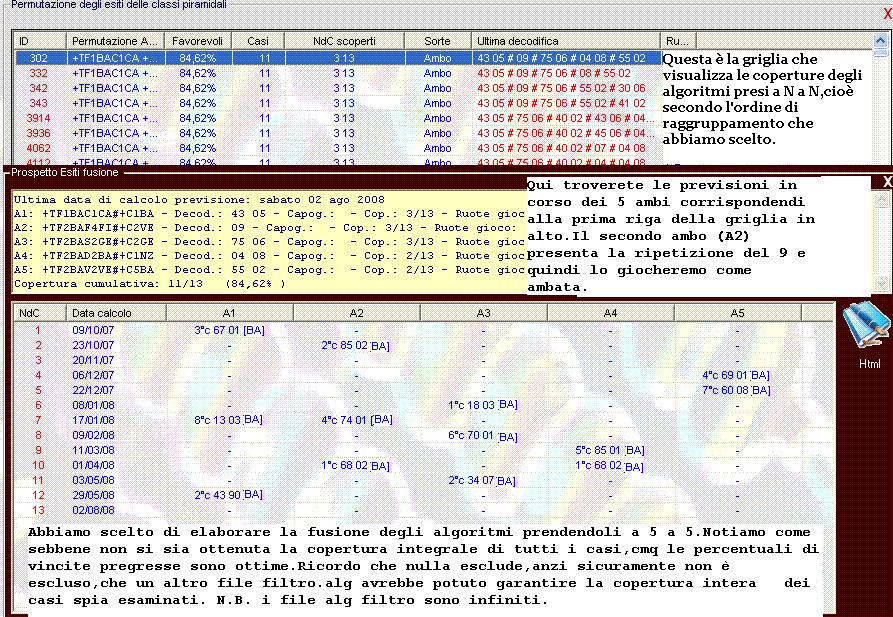Close the Prospetto Esiti fusione panel
The height and width of the screenshot is (617, 893).
886,182
